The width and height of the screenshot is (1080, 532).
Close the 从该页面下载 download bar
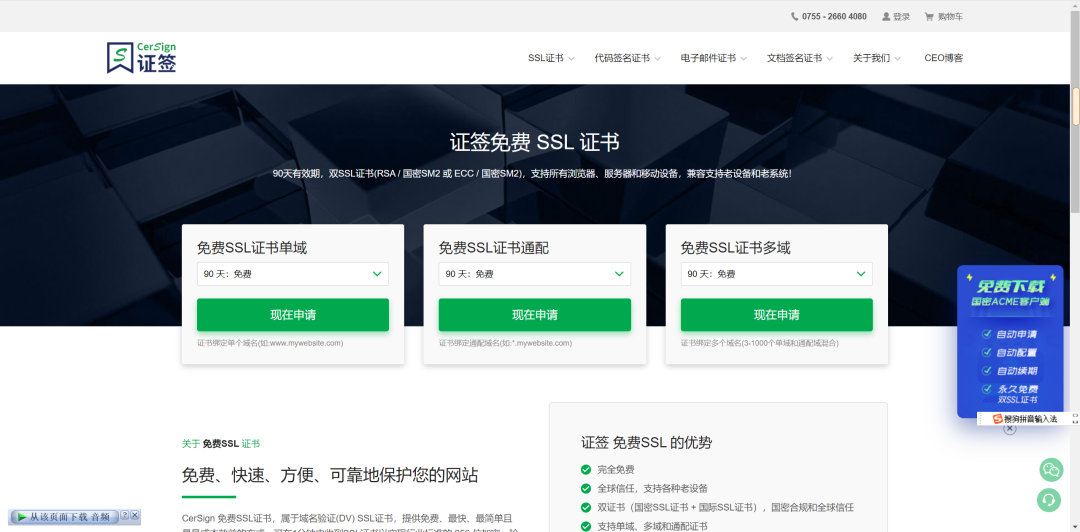[x=135, y=515]
